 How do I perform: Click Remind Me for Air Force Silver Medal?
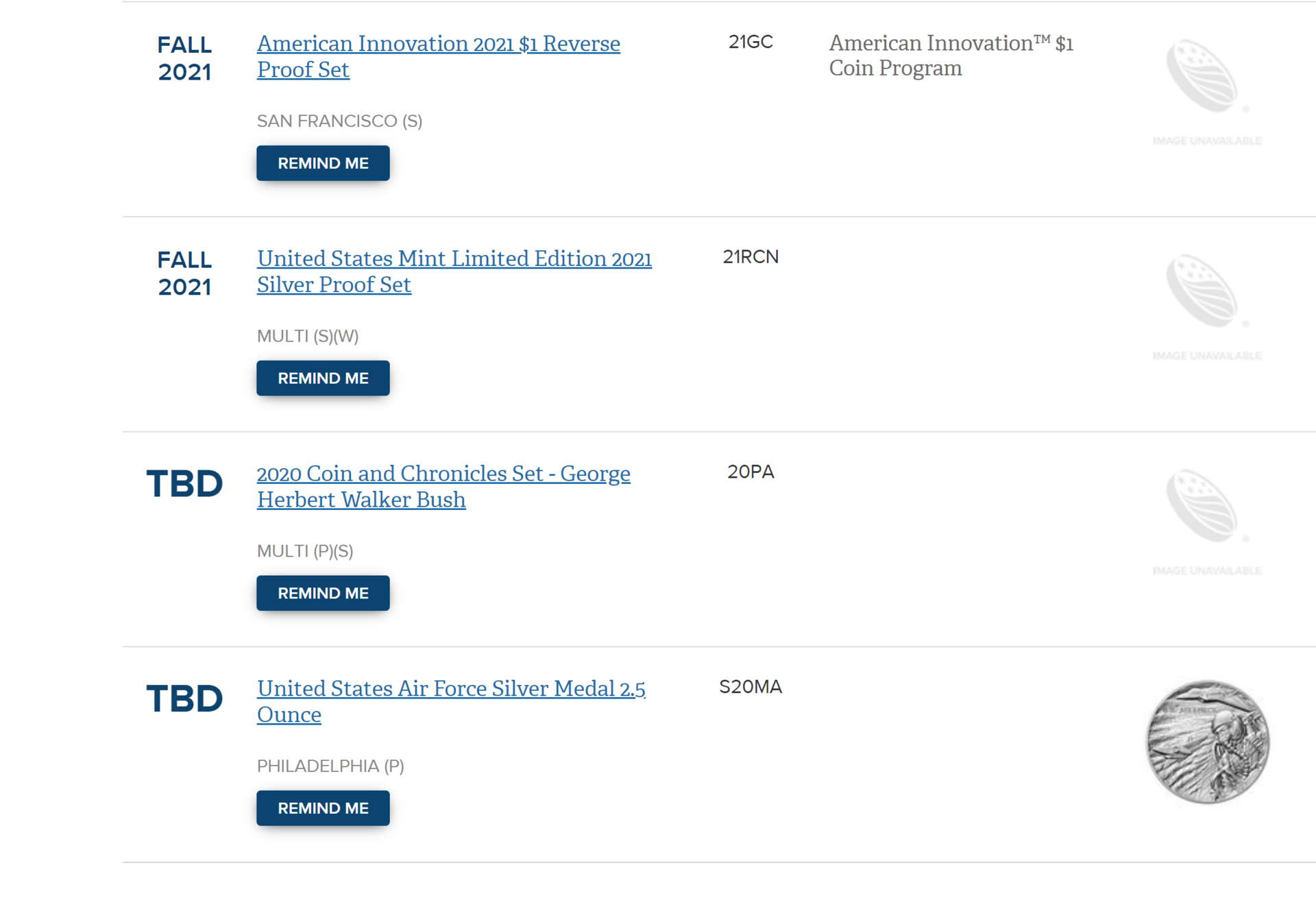tap(323, 808)
